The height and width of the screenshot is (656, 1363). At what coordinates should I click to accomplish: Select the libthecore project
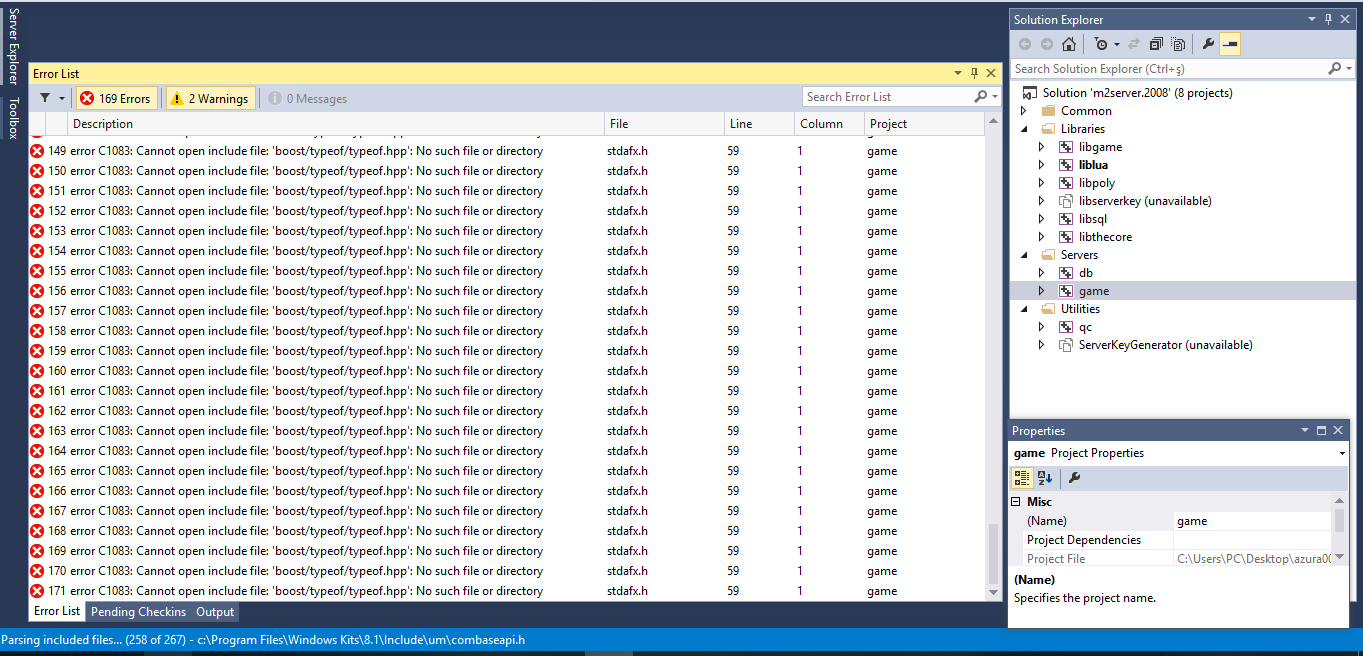coord(1105,237)
